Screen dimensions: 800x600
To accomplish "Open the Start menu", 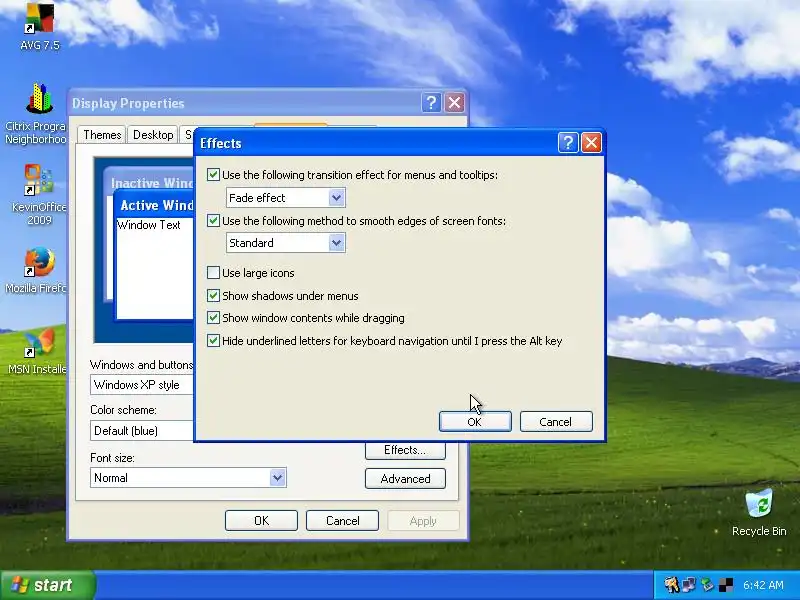I will (47, 585).
